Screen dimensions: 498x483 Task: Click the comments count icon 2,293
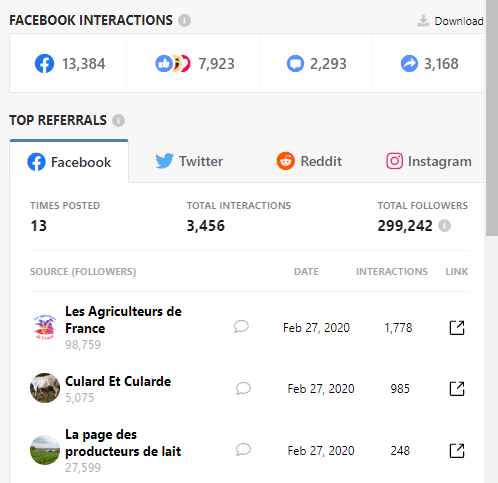tap(295, 63)
